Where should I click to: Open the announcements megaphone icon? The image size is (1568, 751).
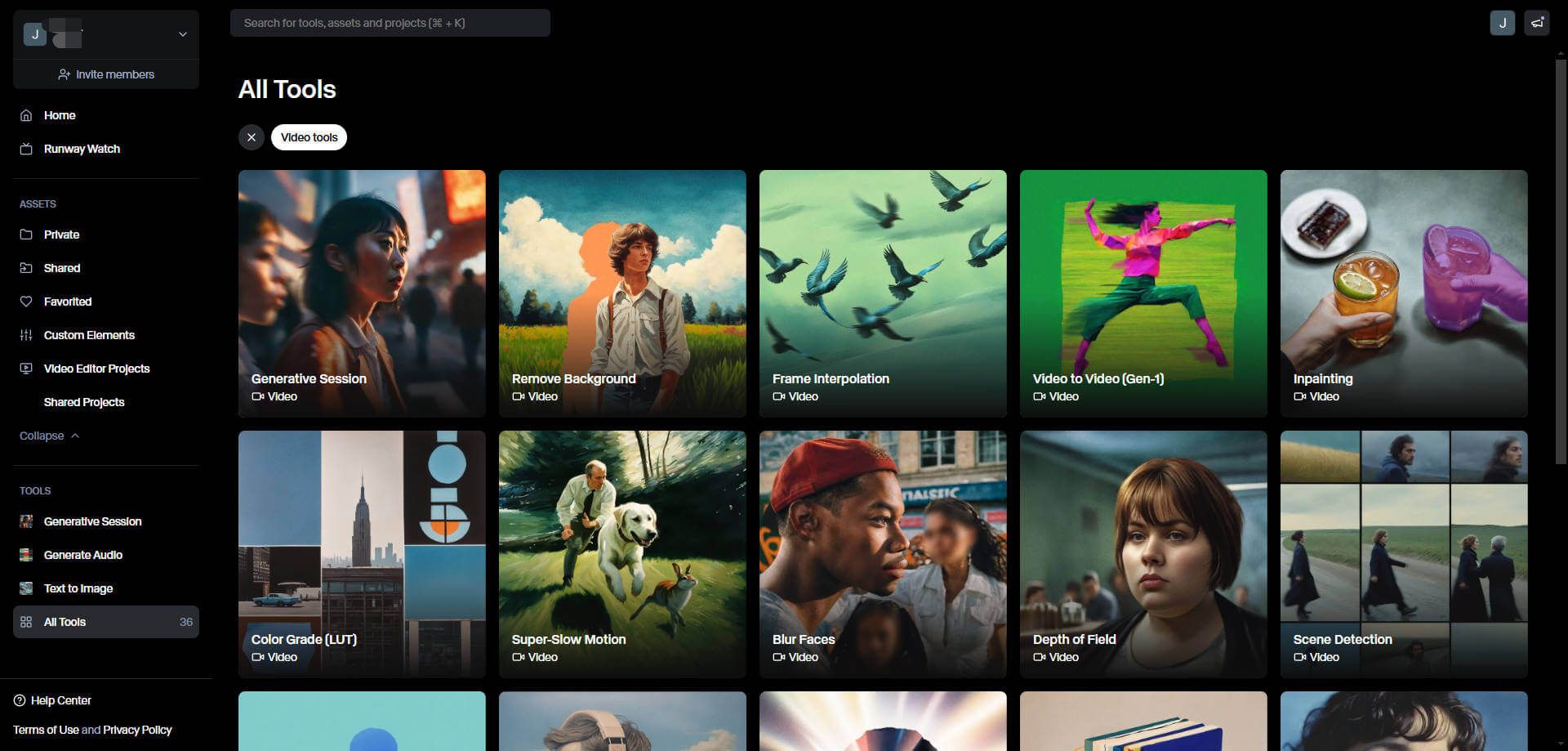(1537, 23)
